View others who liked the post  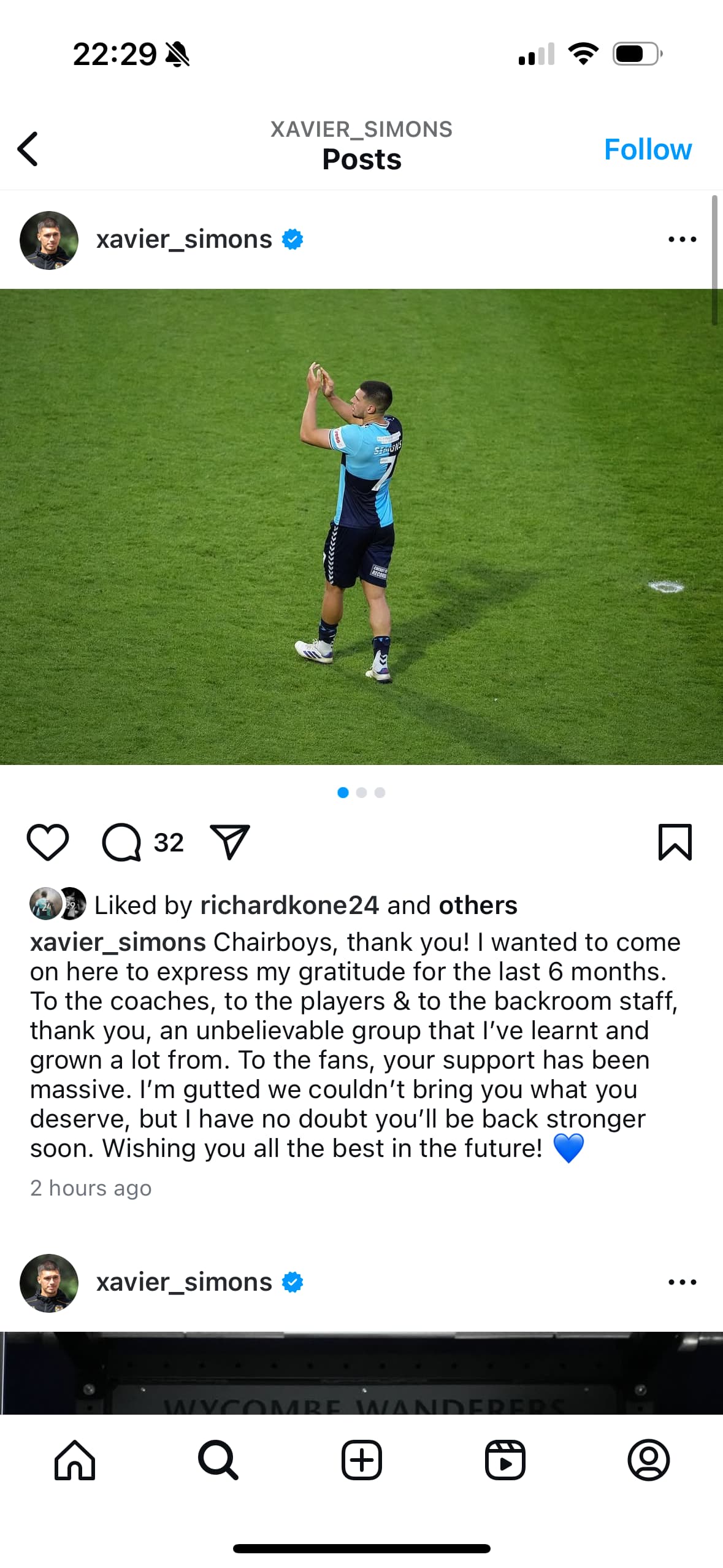tap(478, 905)
